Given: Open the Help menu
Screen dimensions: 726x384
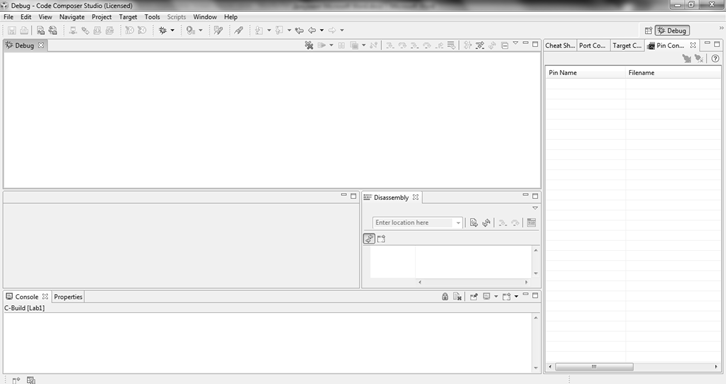Looking at the screenshot, I should [231, 17].
